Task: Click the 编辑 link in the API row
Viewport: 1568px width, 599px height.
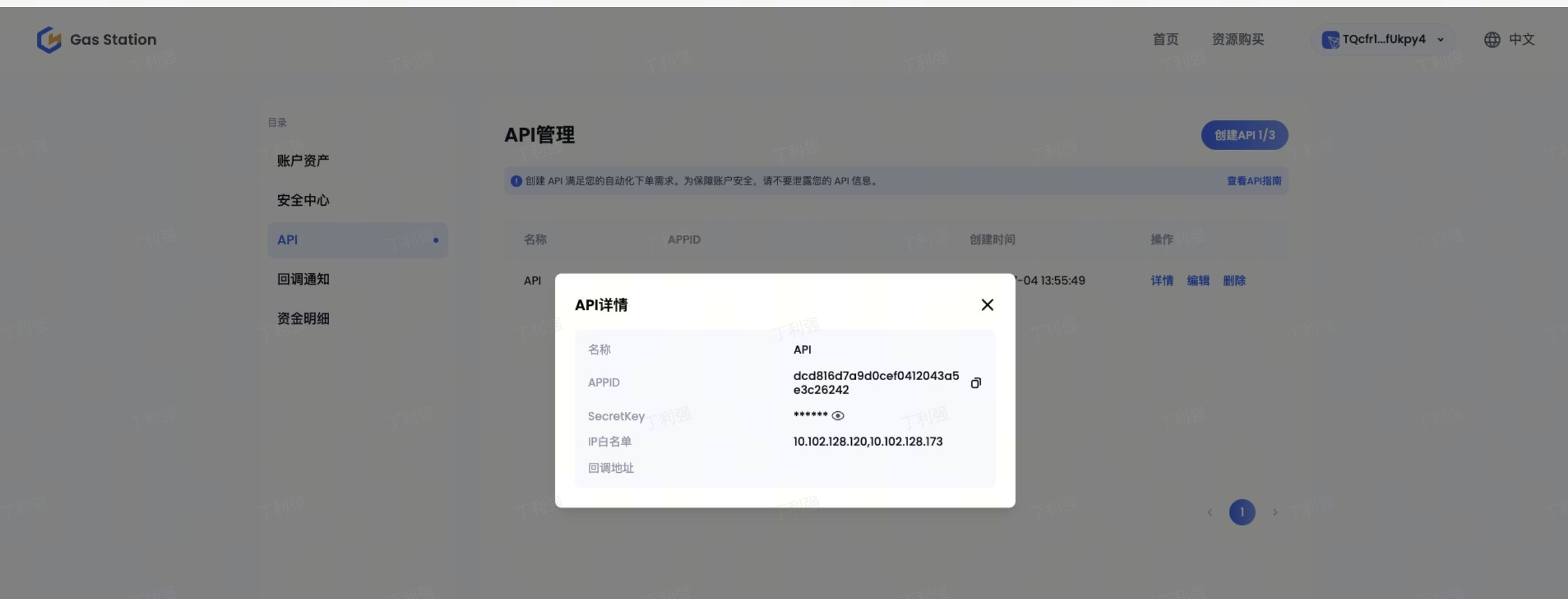Action: (1198, 280)
